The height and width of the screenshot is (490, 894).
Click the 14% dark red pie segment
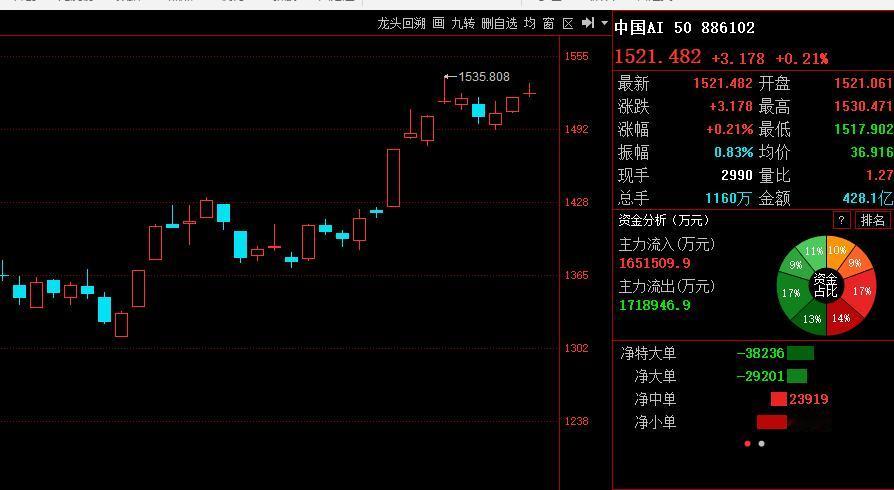pyautogui.click(x=840, y=318)
